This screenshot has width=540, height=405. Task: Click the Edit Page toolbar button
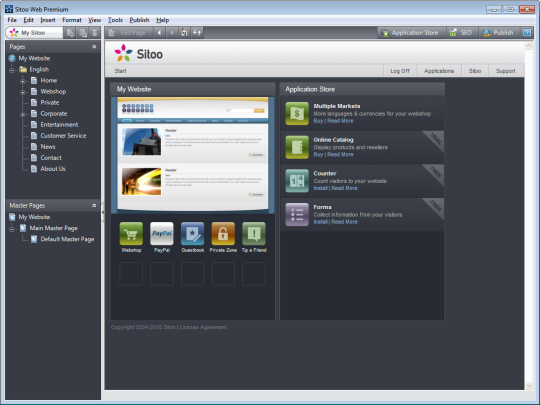pyautogui.click(x=128, y=33)
